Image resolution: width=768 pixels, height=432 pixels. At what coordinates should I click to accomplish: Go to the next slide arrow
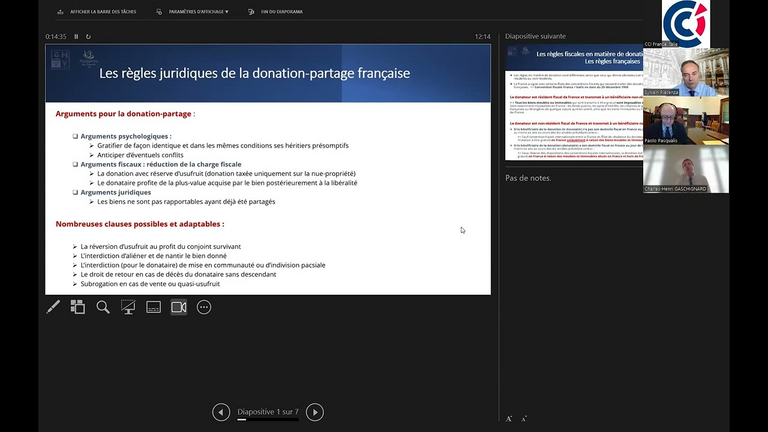(314, 412)
